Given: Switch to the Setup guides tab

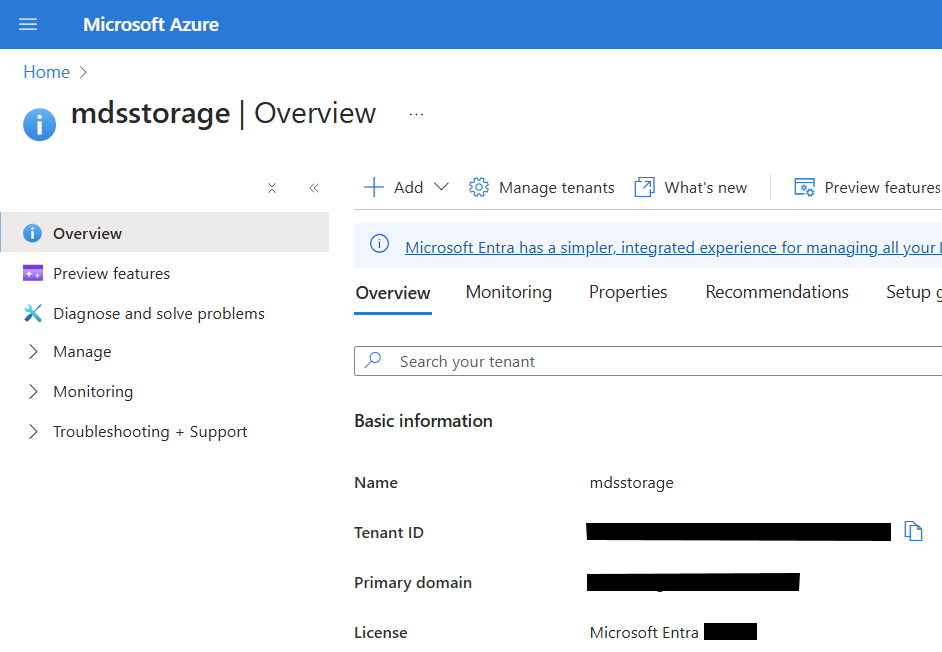Looking at the screenshot, I should (x=914, y=292).
